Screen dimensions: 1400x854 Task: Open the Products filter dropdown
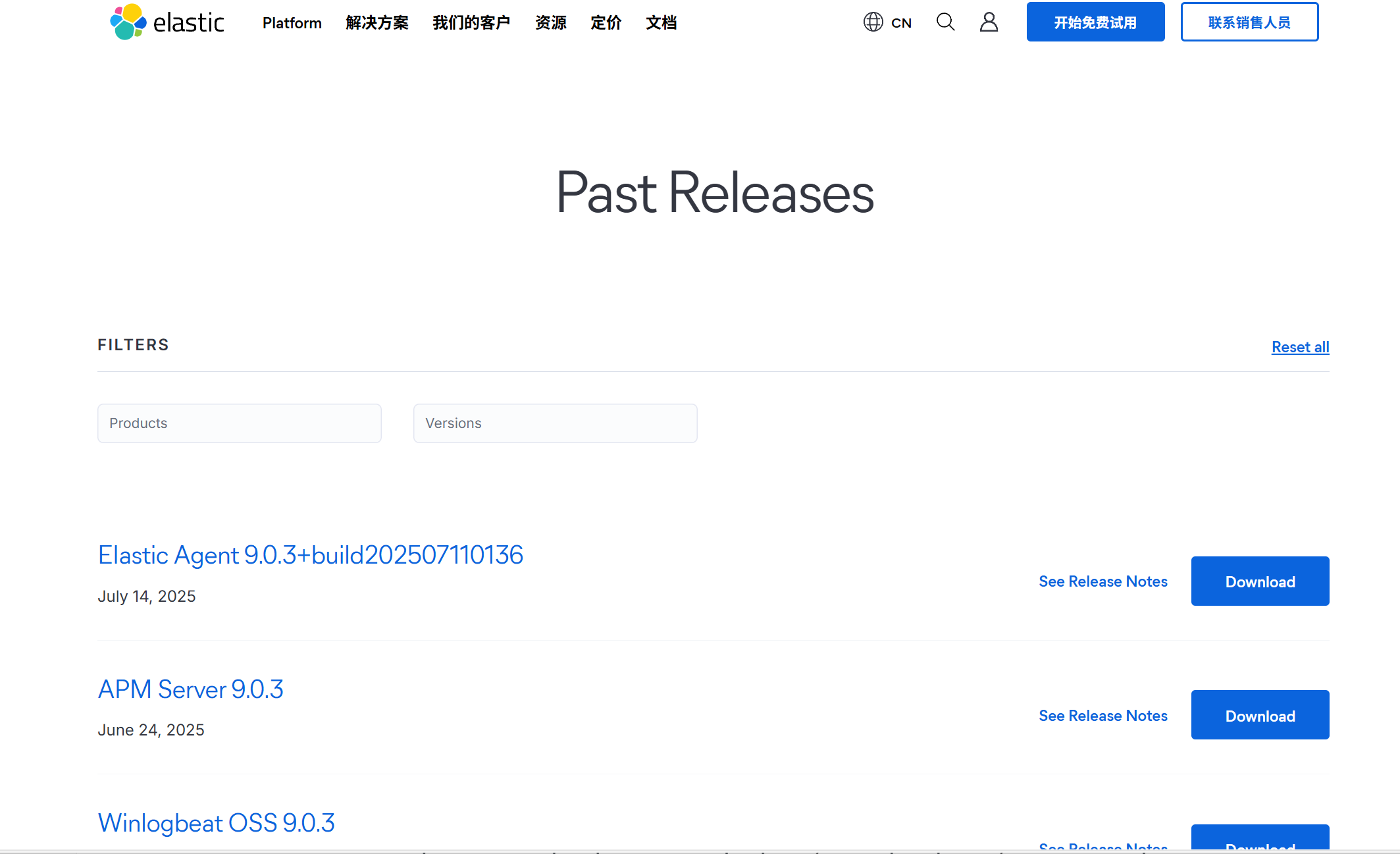tap(240, 423)
